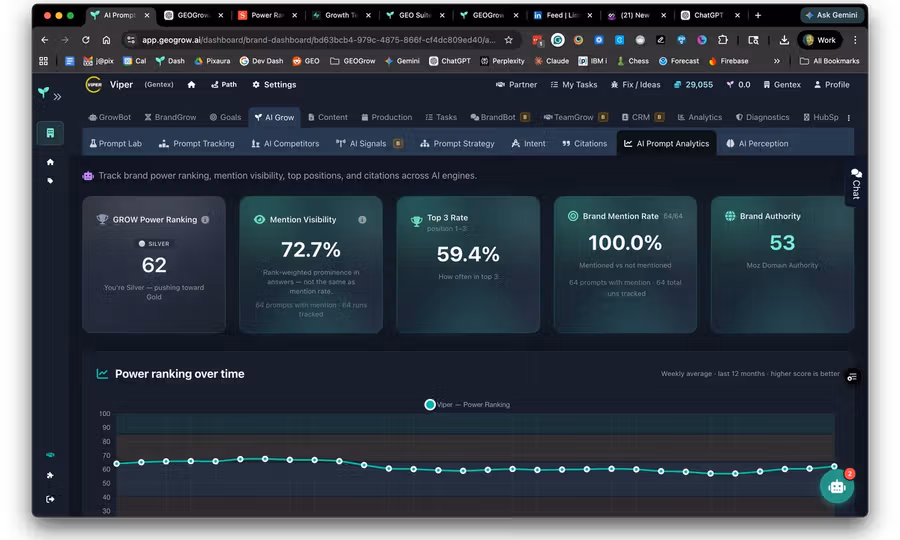Open chart settings icon beside power ranking
This screenshot has width=900, height=540.
coord(852,376)
